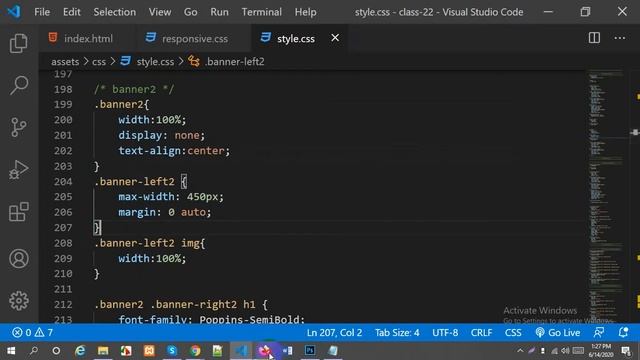Open the View menu
640x360 pixels.
point(160,12)
